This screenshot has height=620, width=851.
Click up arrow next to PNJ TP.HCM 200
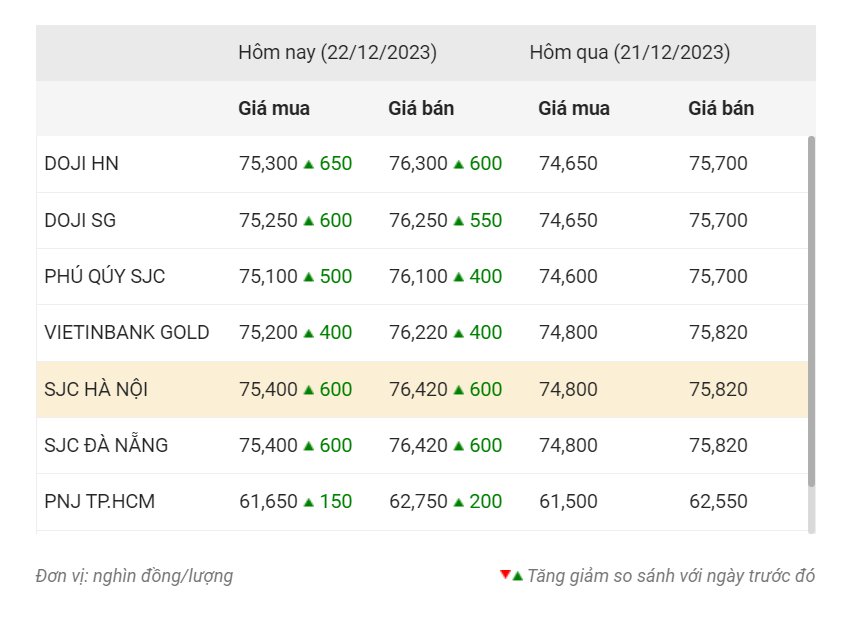click(459, 502)
